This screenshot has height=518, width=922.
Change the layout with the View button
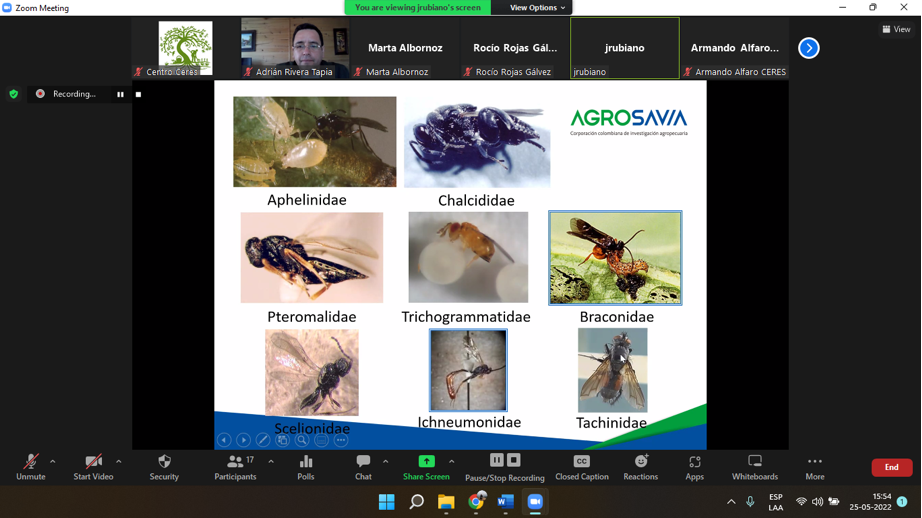(897, 29)
